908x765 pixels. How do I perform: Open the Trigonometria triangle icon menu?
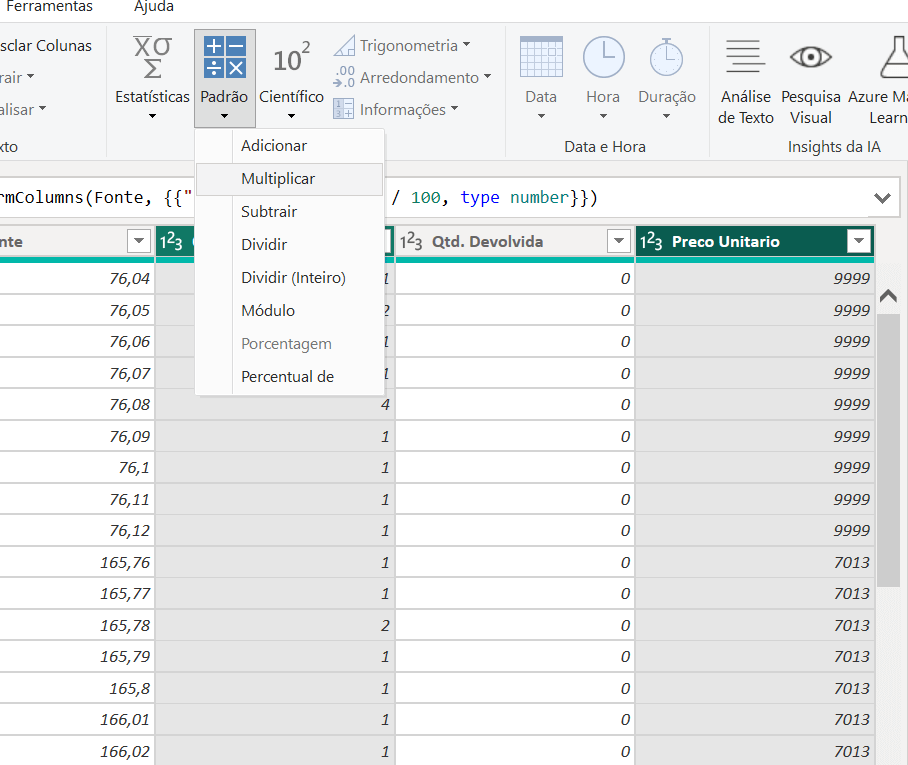click(344, 46)
